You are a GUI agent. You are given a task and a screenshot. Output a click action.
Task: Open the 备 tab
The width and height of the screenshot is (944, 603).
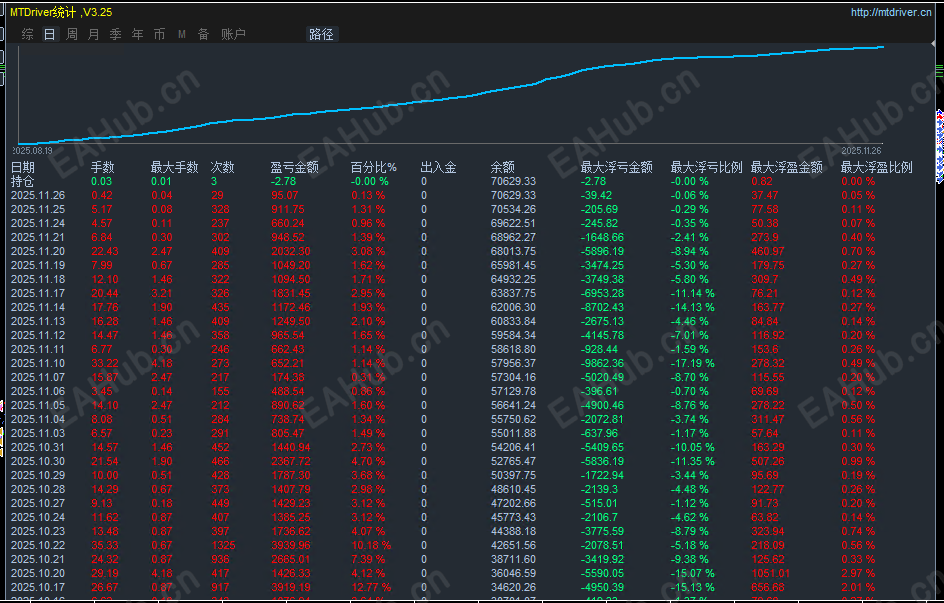(203, 34)
